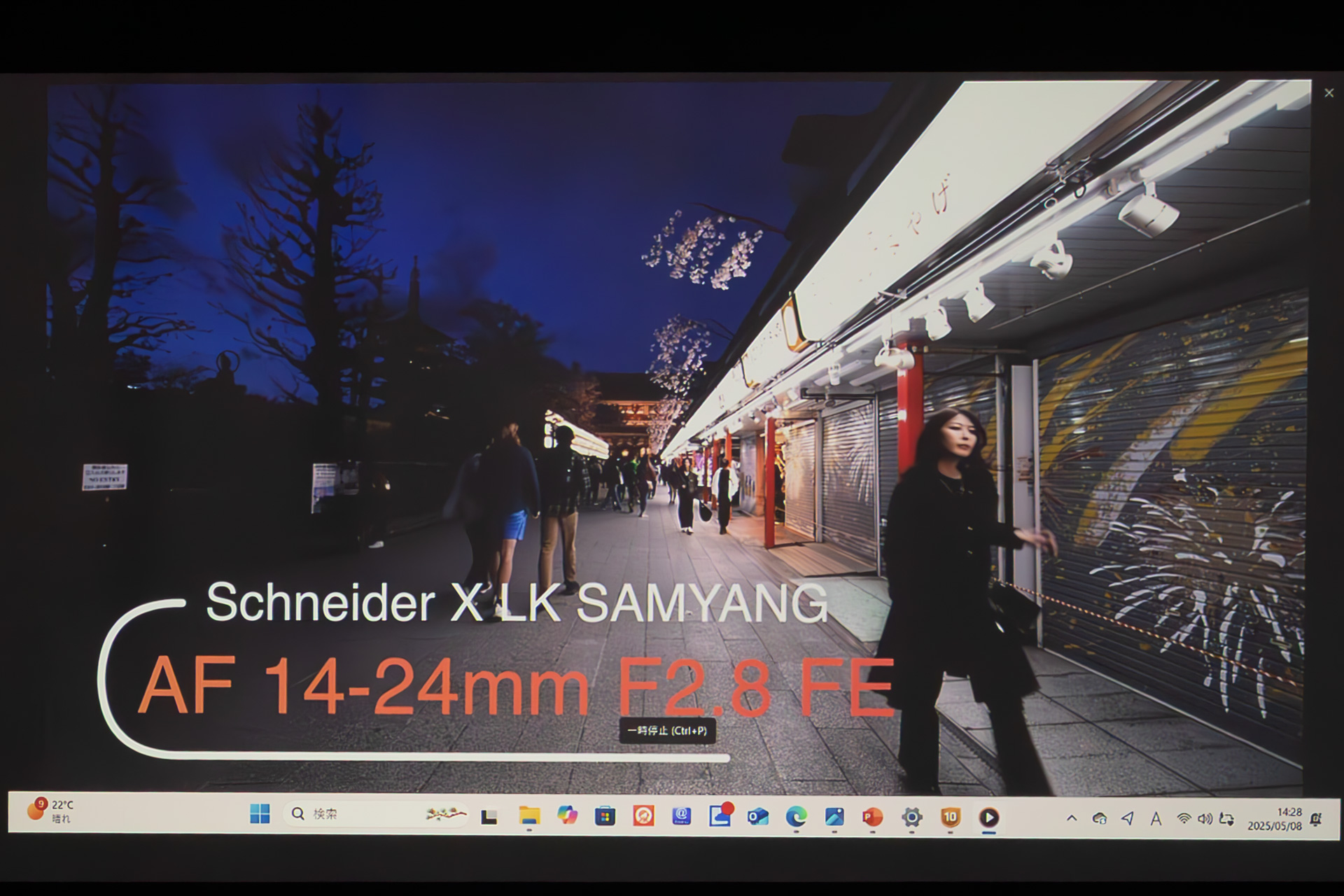Switch to PowerPoint in taskbar

[x=872, y=817]
